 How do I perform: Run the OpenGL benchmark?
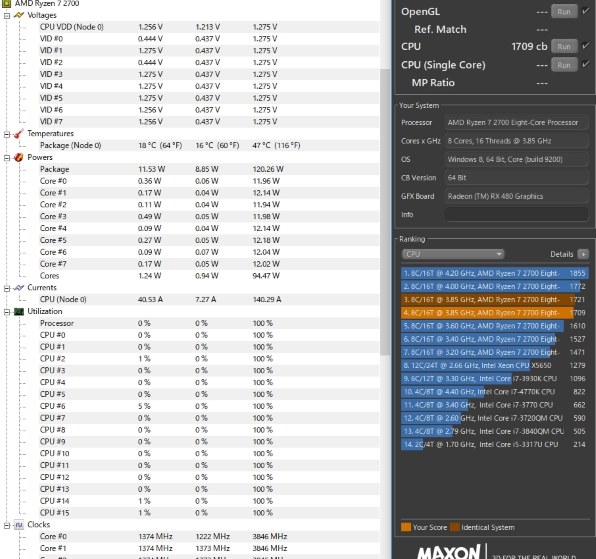(x=564, y=11)
